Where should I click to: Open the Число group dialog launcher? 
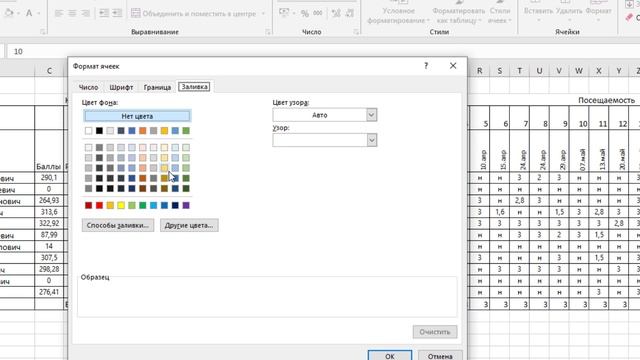tap(356, 32)
